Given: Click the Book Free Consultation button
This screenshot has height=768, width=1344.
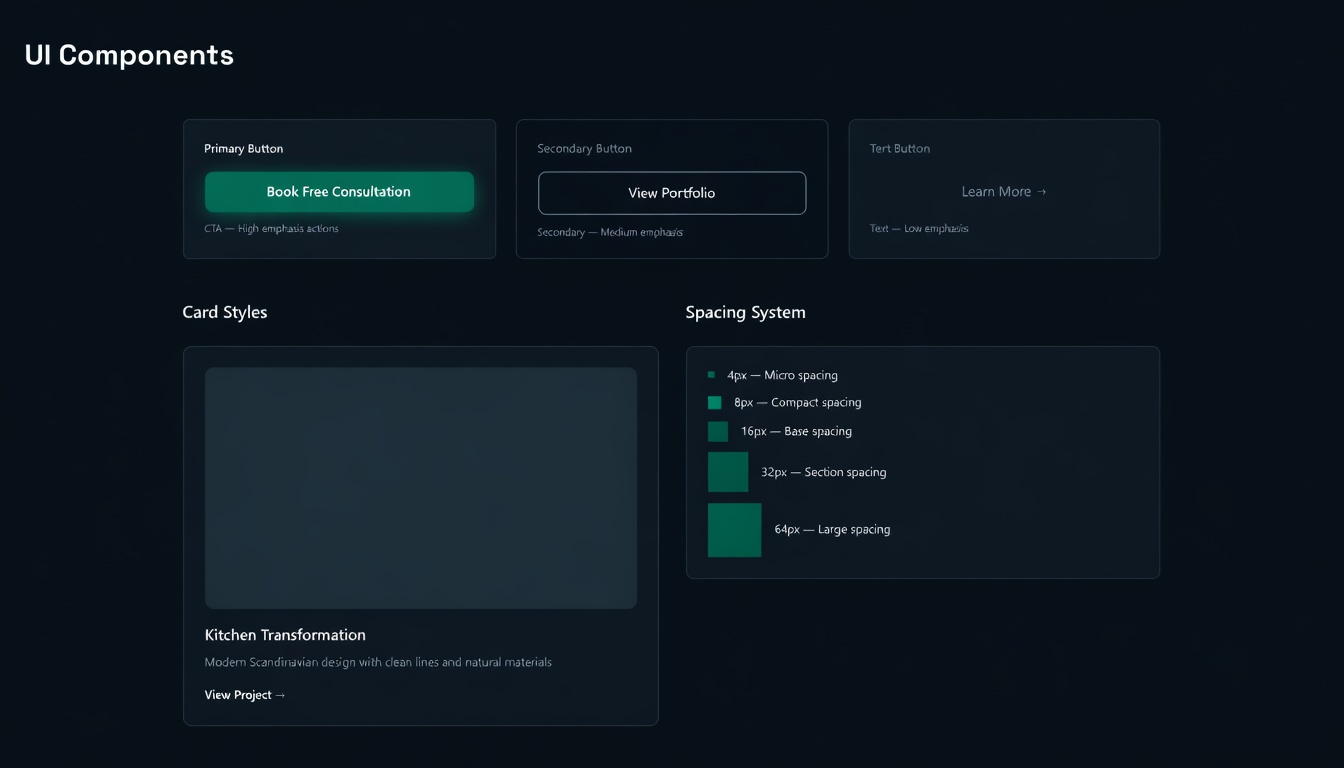Looking at the screenshot, I should (x=340, y=191).
